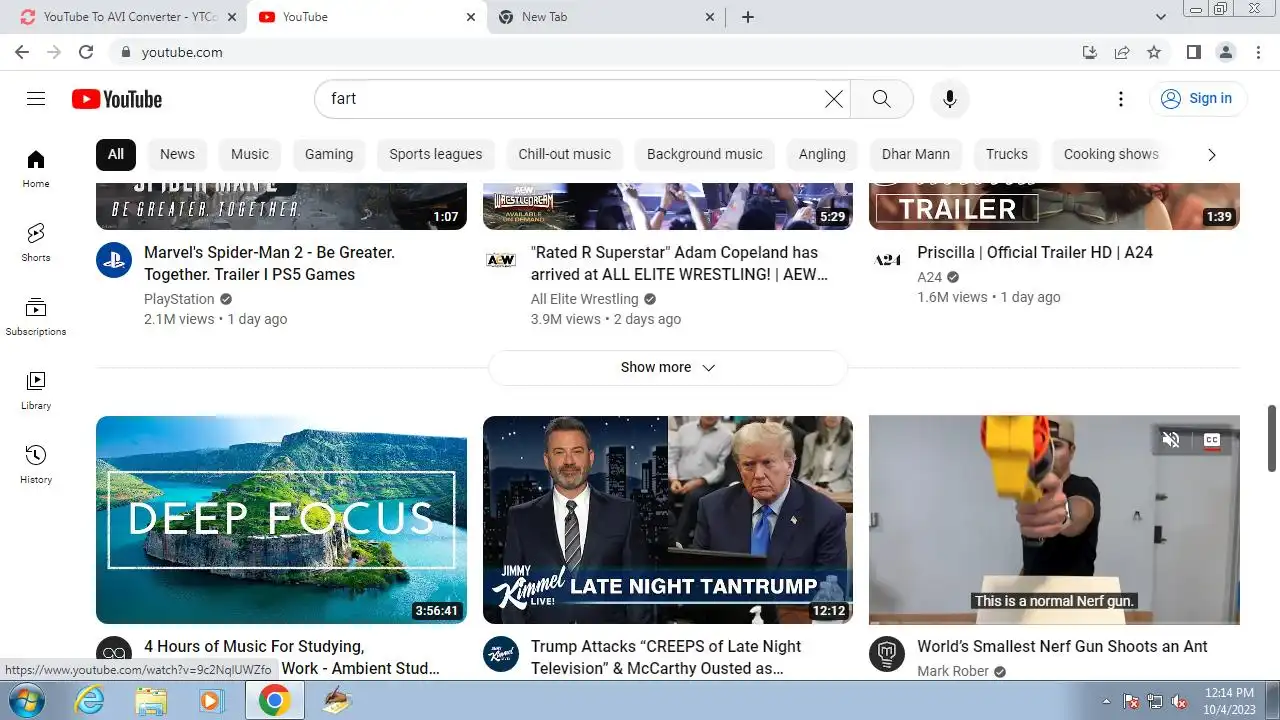
Task: Open History in the sidebar
Action: (x=36, y=465)
